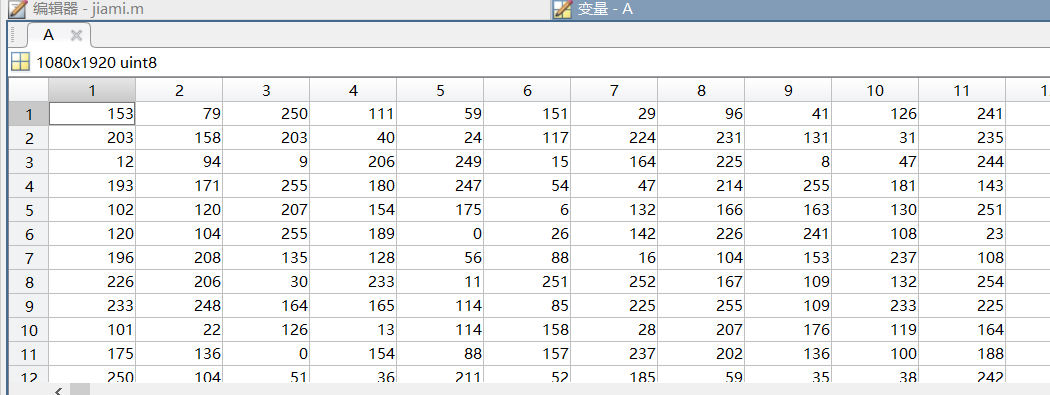Click cell 85 in row 9 column 6
The width and height of the screenshot is (1050, 395).
[x=528, y=306]
